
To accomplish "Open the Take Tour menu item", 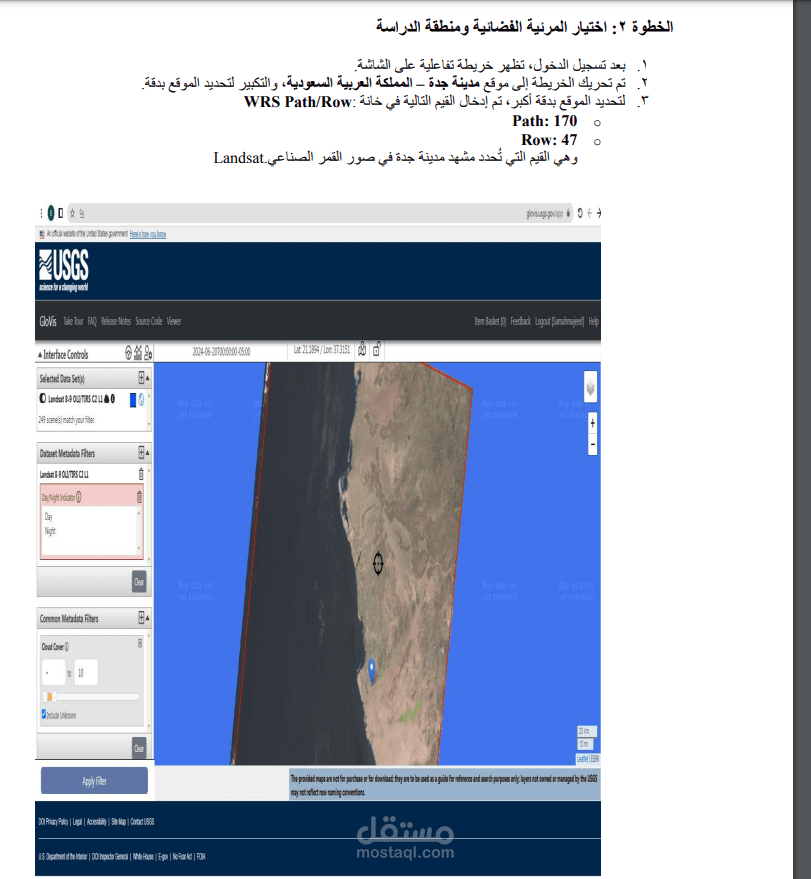I will pos(73,321).
